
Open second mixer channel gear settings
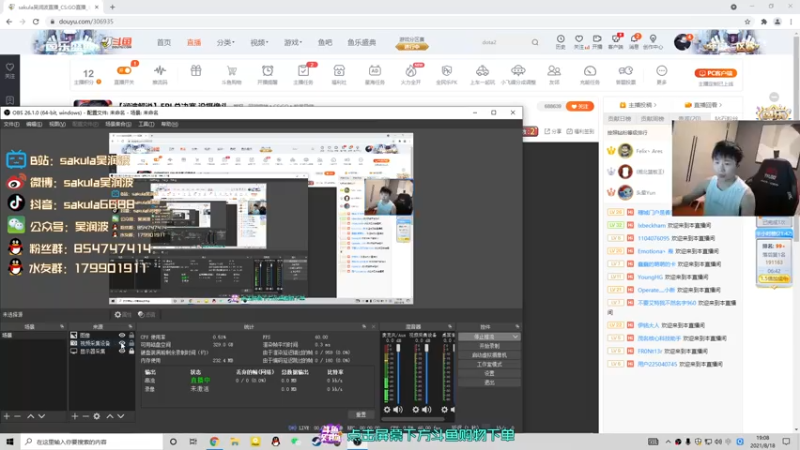415,409
